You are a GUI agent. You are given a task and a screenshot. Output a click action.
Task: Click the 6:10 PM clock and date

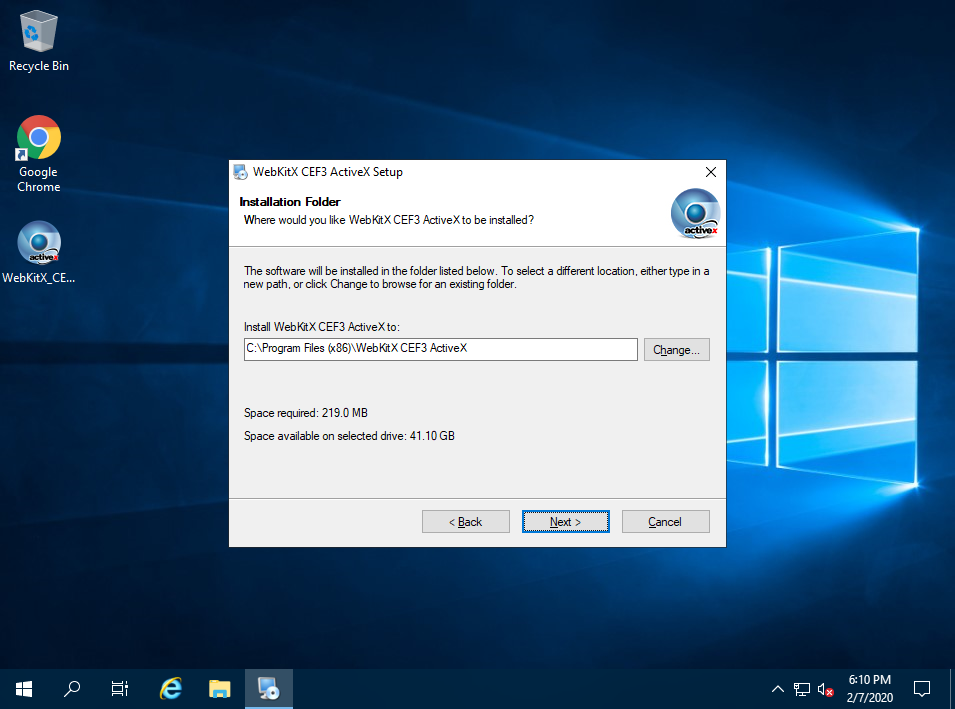[x=870, y=689]
